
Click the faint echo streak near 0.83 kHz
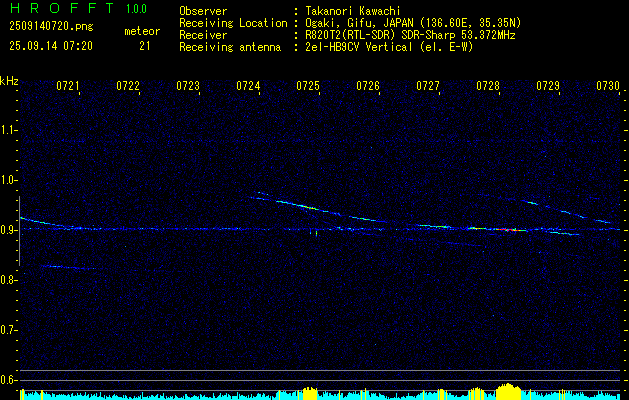67,267
